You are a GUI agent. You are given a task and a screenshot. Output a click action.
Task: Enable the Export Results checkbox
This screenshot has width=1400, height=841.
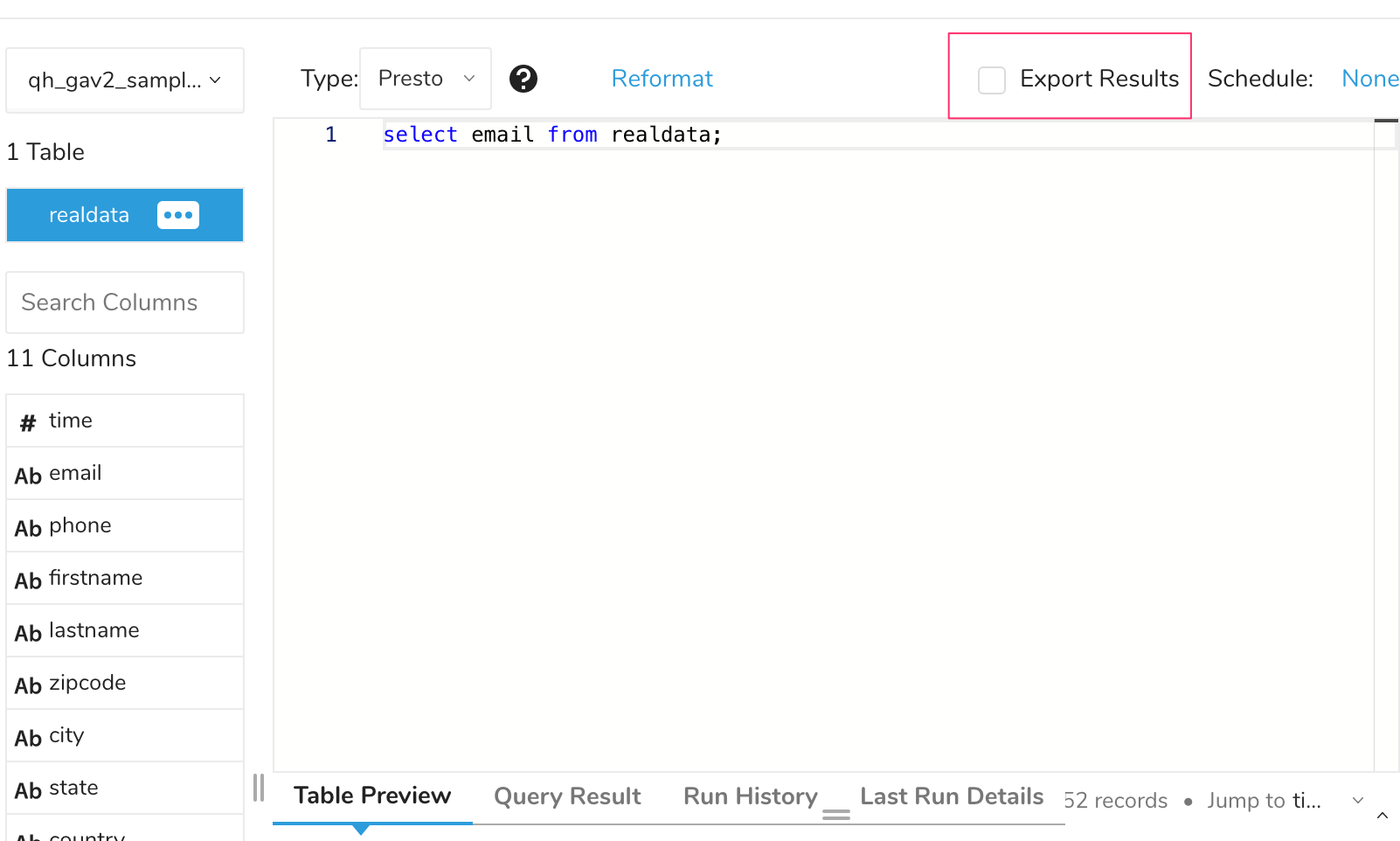point(992,80)
